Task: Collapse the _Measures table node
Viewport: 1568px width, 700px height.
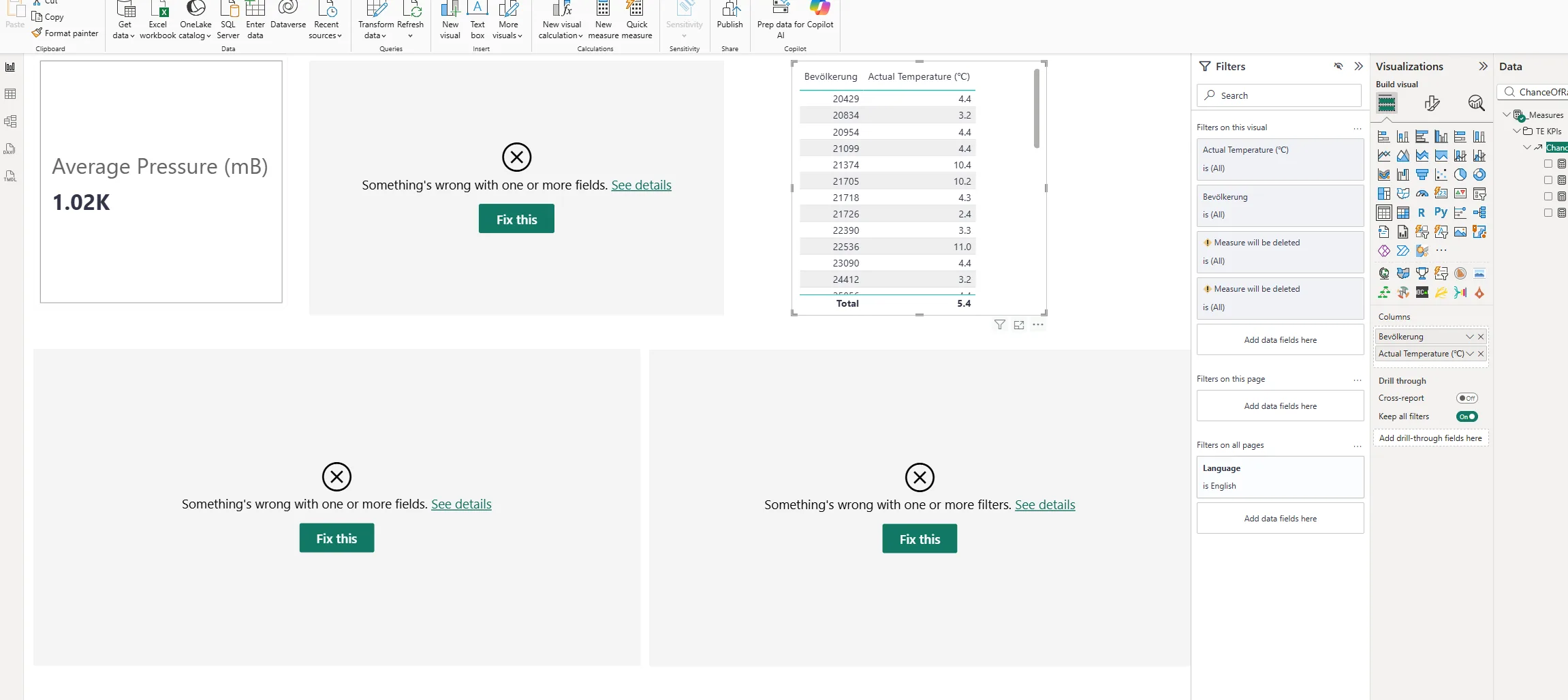Action: (1507, 115)
